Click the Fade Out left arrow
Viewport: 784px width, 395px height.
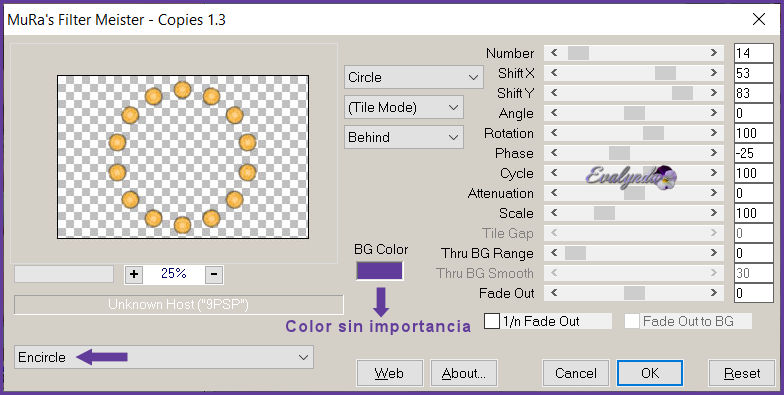click(x=554, y=293)
